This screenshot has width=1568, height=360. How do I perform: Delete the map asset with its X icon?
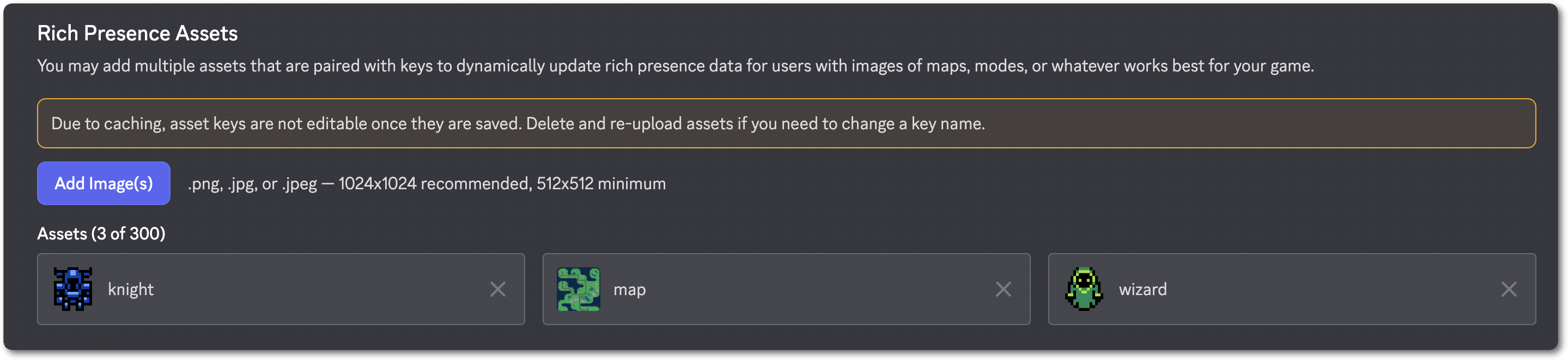pos(1002,289)
